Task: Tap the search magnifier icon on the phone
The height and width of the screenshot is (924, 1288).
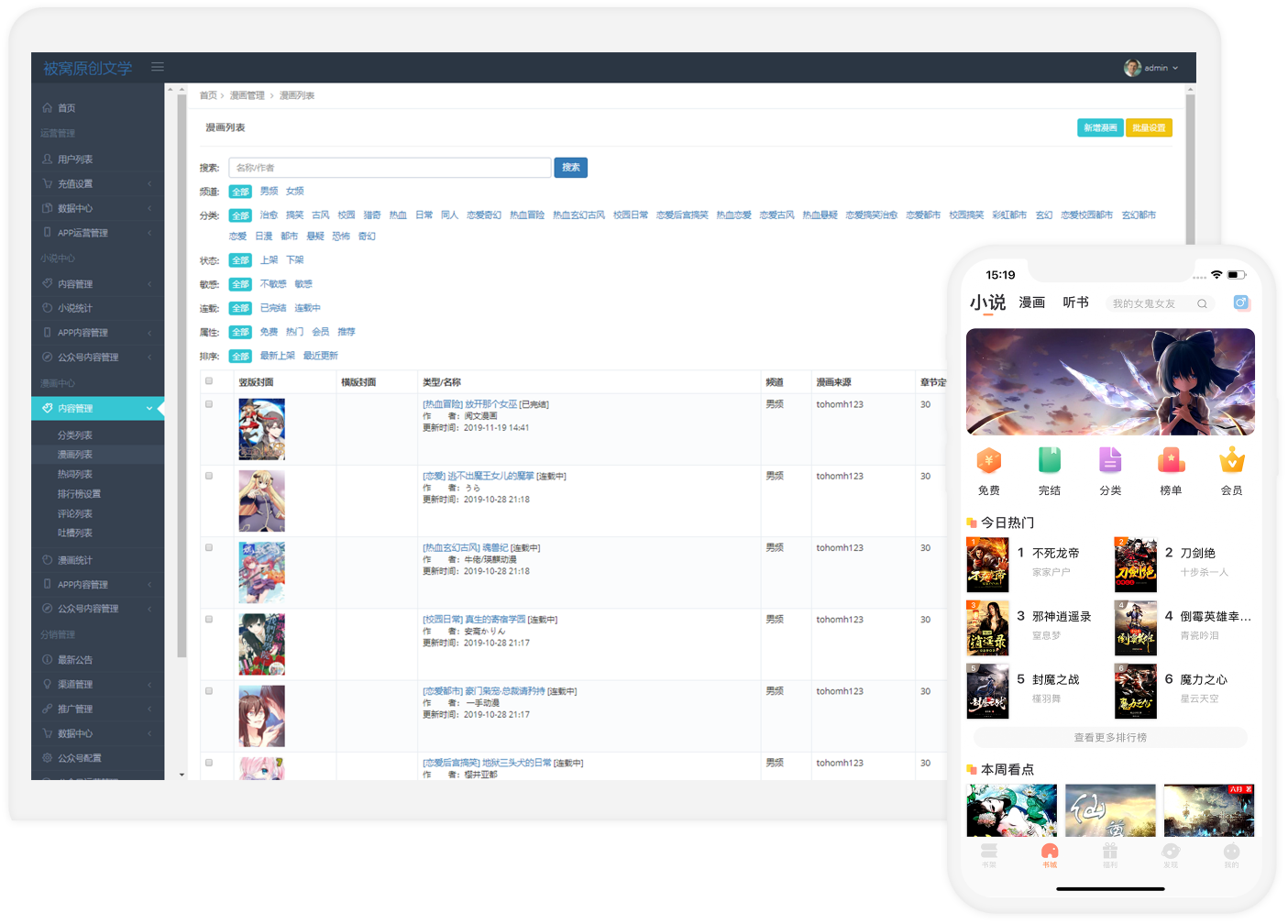Action: (1202, 303)
